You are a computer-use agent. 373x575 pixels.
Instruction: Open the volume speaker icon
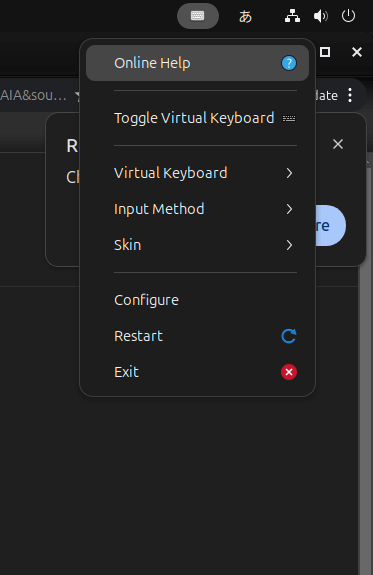[321, 16]
